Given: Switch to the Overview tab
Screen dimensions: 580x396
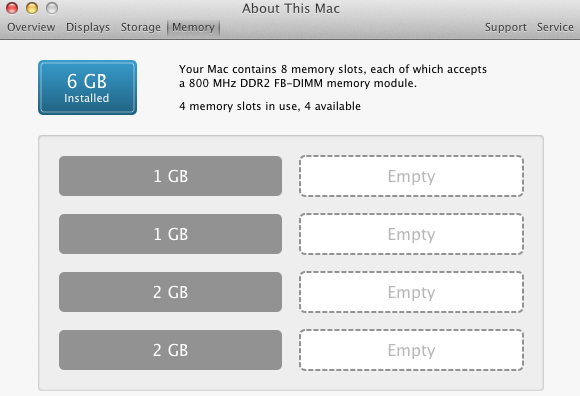Looking at the screenshot, I should (x=31, y=27).
